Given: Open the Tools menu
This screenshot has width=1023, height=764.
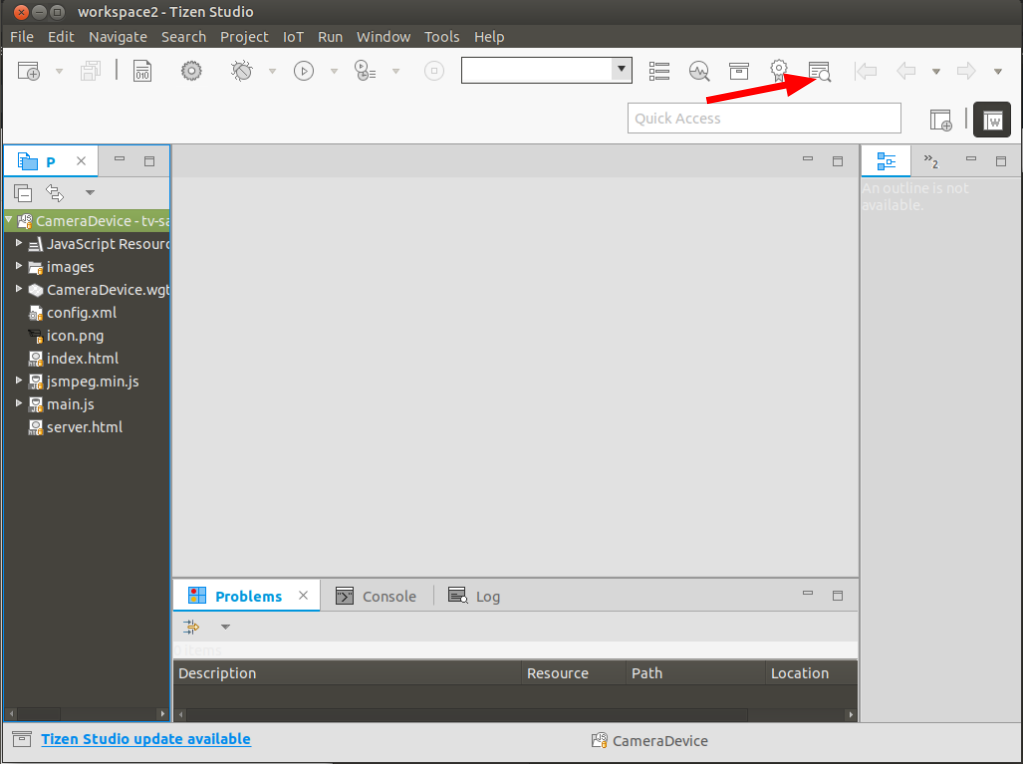Looking at the screenshot, I should pos(442,37).
